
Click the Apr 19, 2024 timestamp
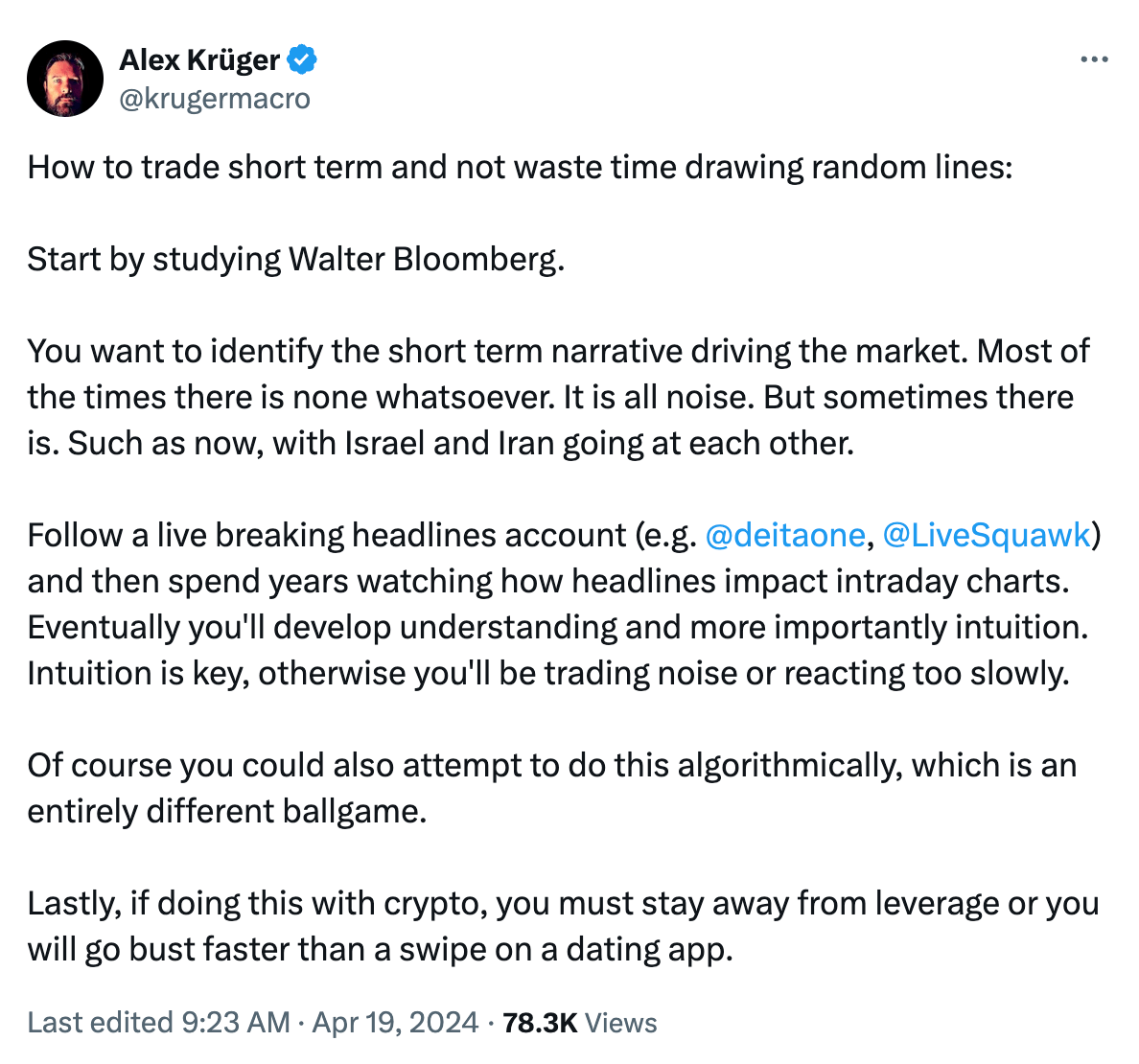click(393, 1022)
